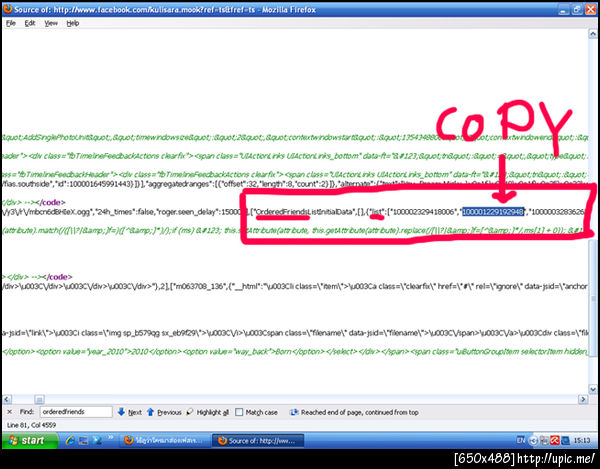Click the 'Line 81, Col 4559' status text
The image size is (600, 469).
31,425
